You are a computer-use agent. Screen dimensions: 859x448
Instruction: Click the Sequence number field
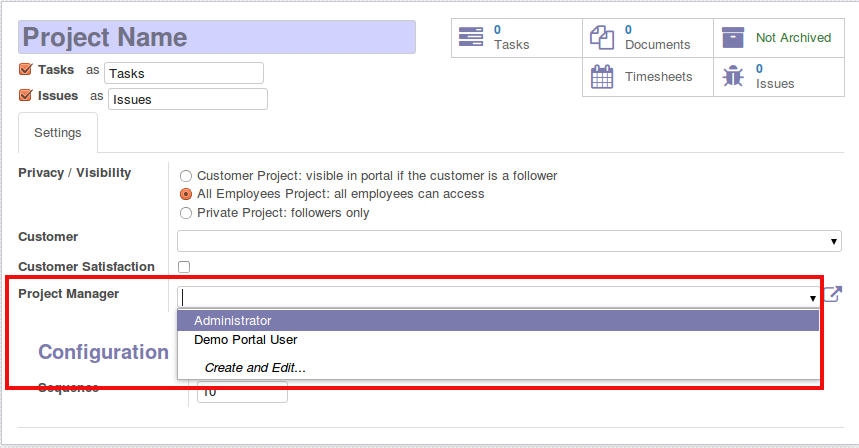point(243,393)
